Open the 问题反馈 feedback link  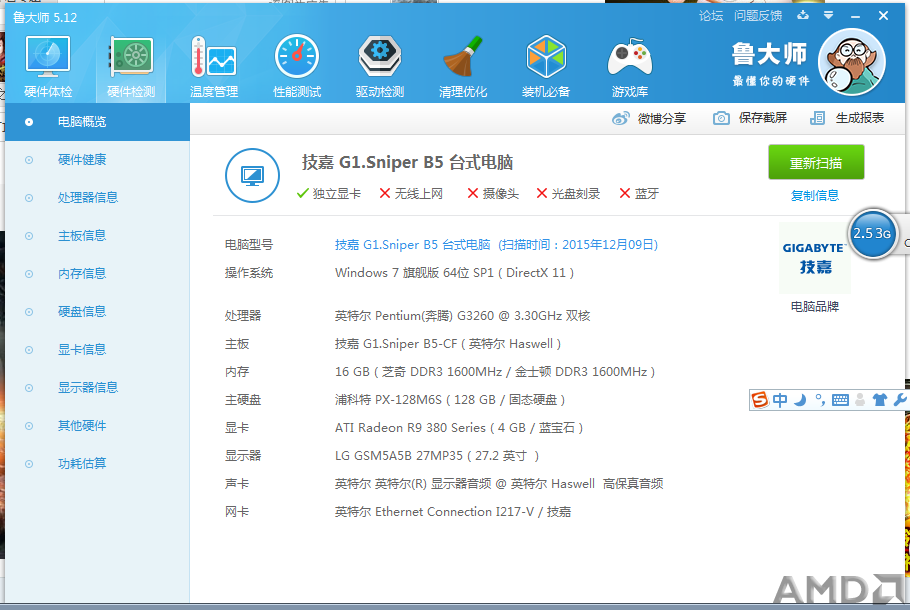pyautogui.click(x=758, y=16)
